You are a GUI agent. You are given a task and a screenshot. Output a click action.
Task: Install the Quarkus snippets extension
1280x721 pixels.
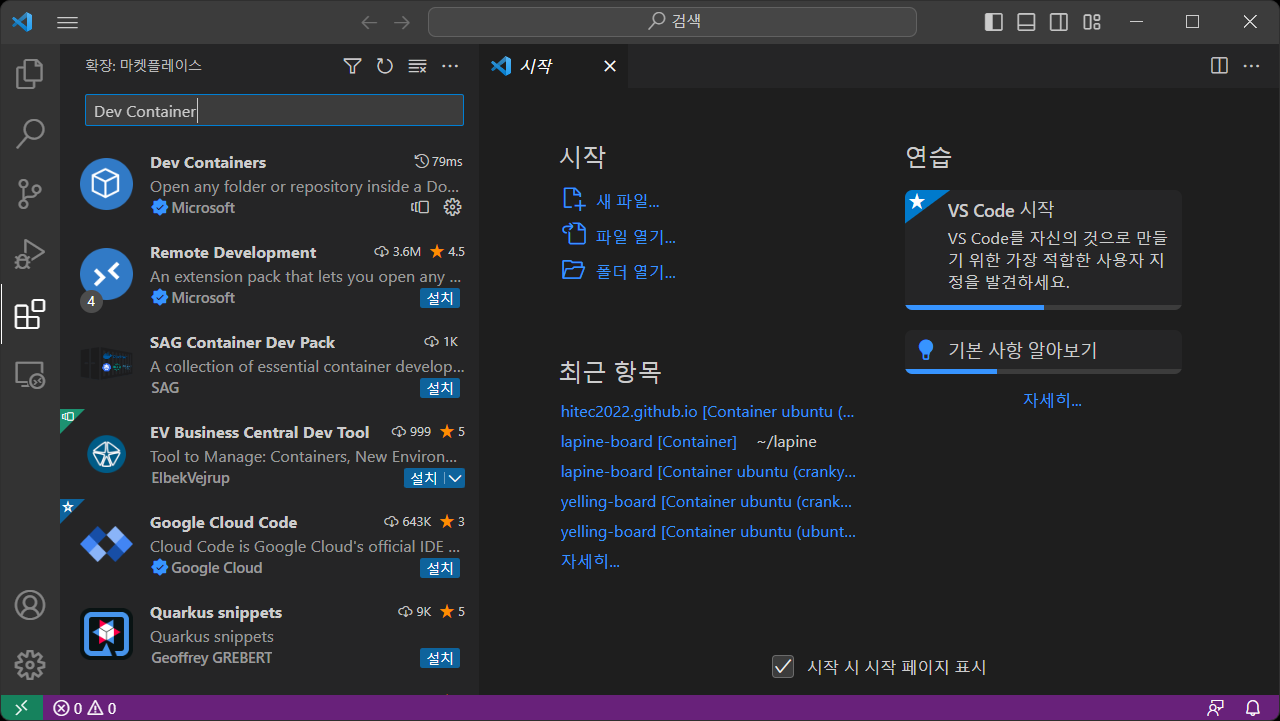click(x=440, y=658)
